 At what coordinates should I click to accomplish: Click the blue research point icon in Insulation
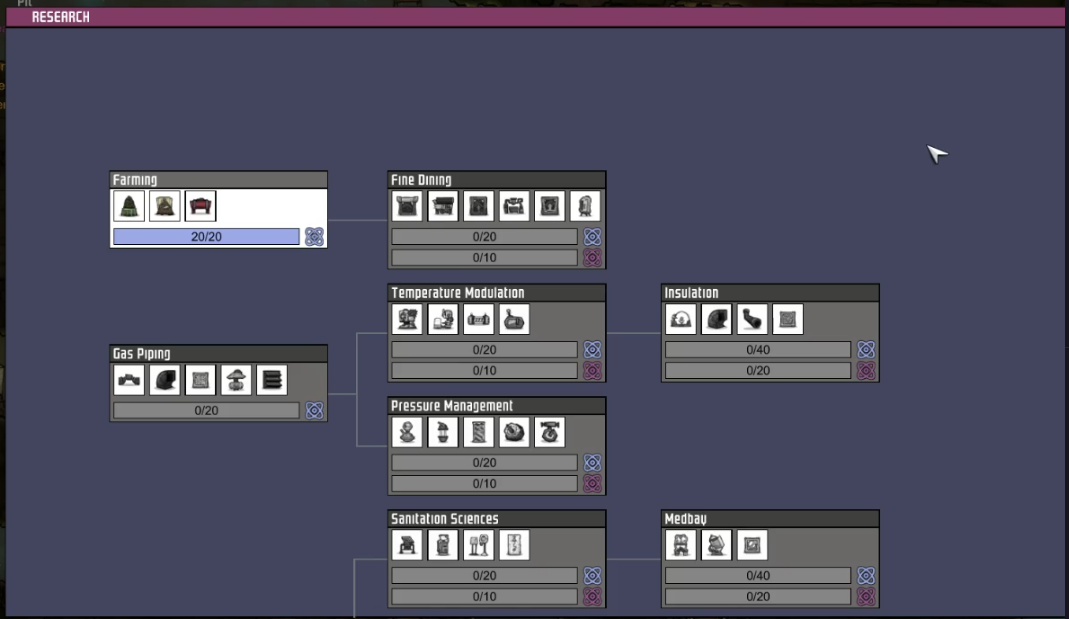(866, 350)
